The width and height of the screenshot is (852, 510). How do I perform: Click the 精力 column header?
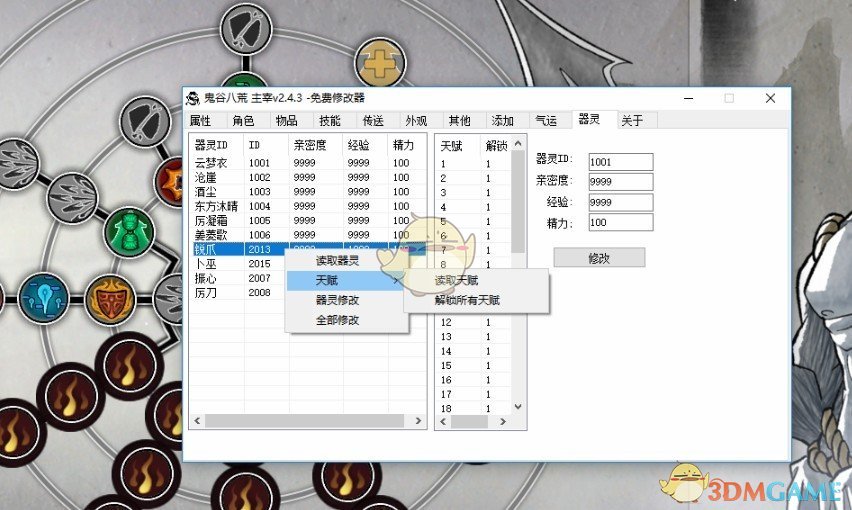[x=406, y=145]
